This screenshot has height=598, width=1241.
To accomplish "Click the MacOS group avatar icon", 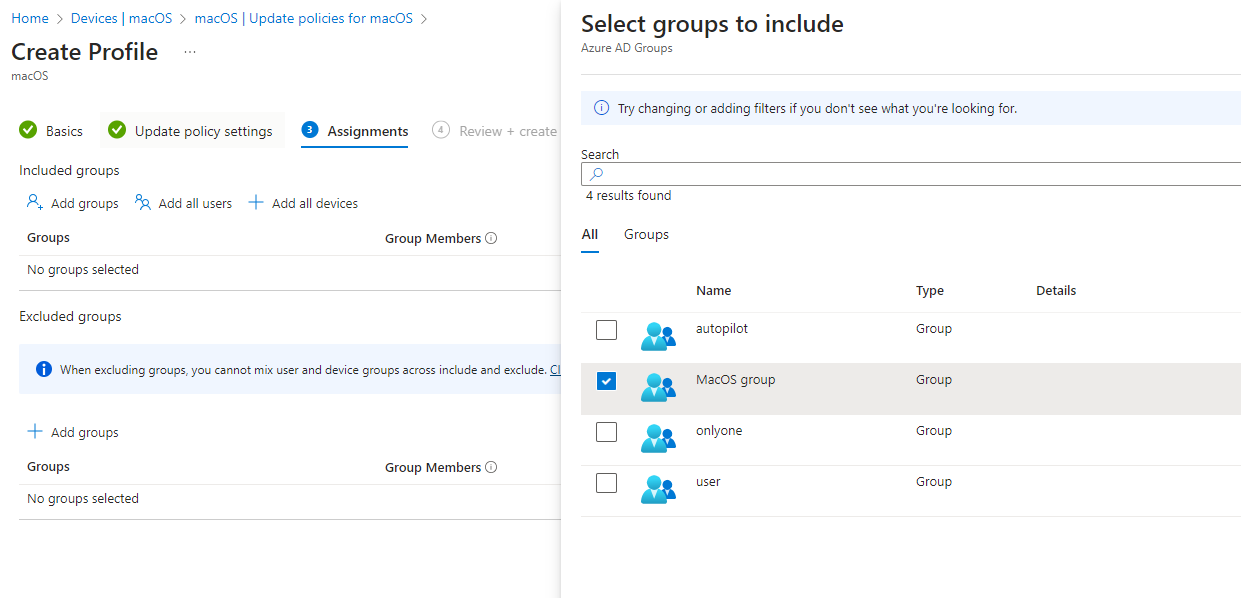I will (x=658, y=387).
